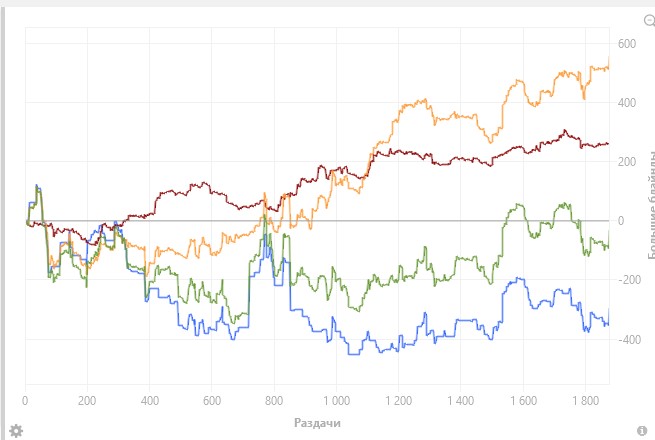
Task: Open the info icon at bottom right
Action: point(642,430)
